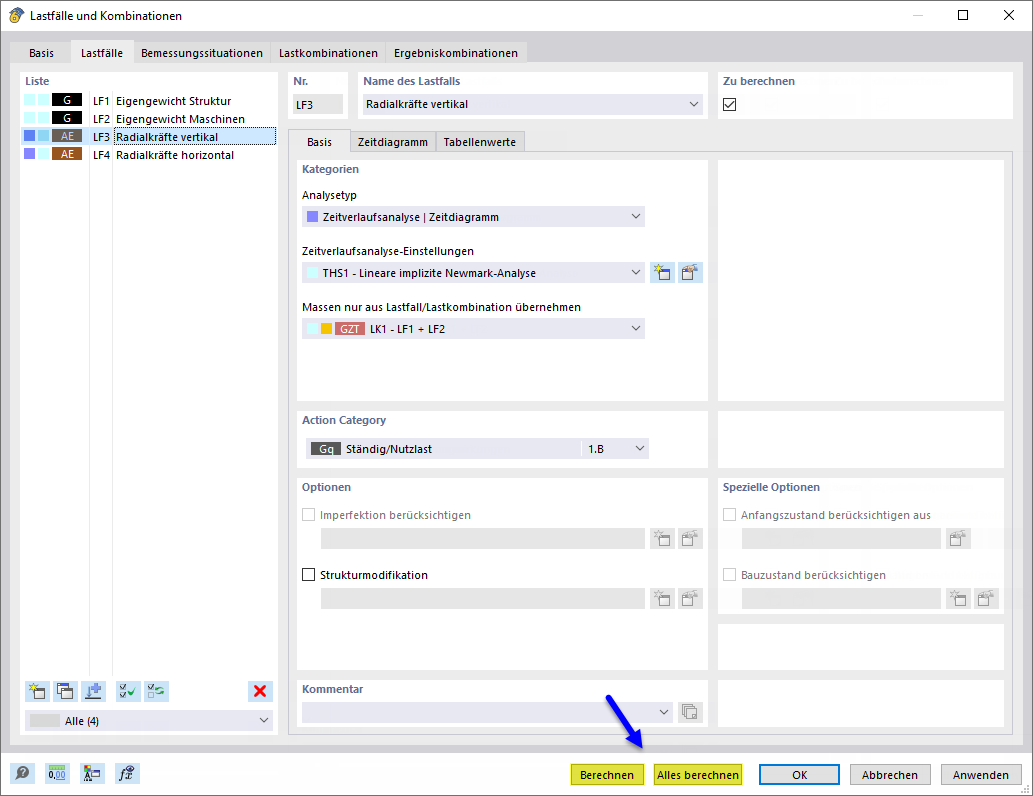Select LF3 Radialkräfte vertikal in the list
The width and height of the screenshot is (1033, 796).
click(x=149, y=136)
